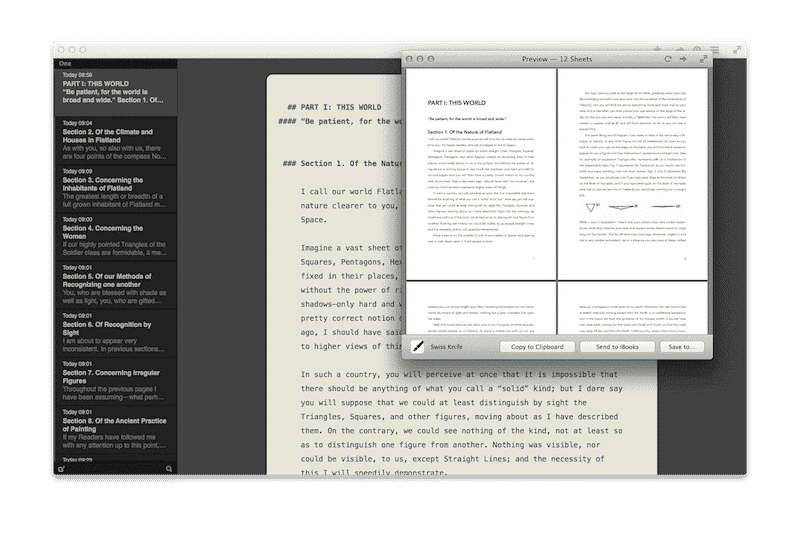This screenshot has width=800, height=540.
Task: Select the PART I: THIS WORLD sheet
Action: tap(116, 92)
